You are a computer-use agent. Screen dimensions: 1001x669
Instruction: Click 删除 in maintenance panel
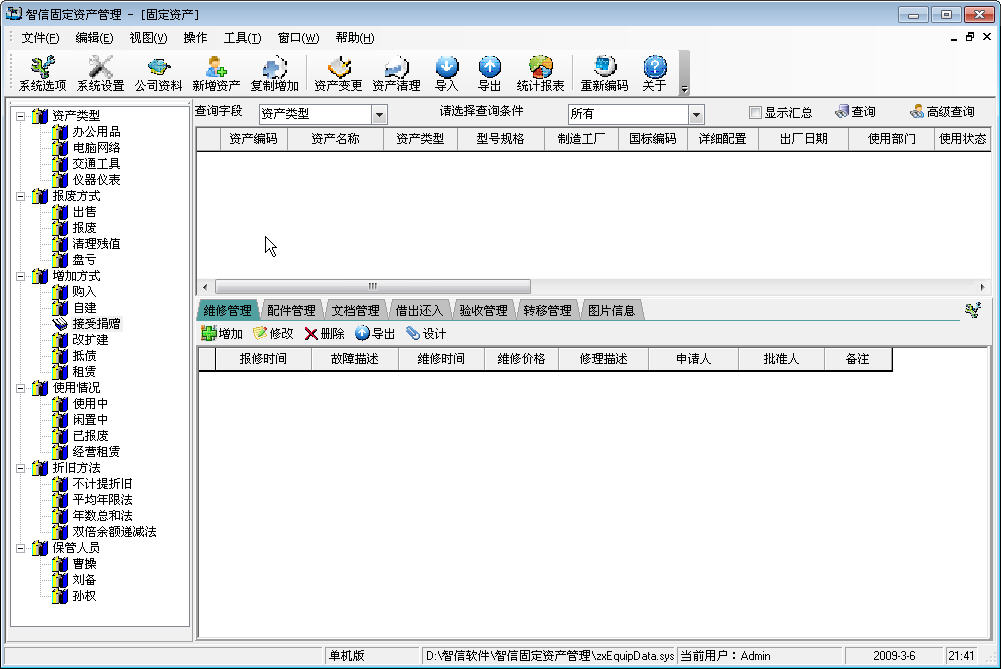click(324, 333)
